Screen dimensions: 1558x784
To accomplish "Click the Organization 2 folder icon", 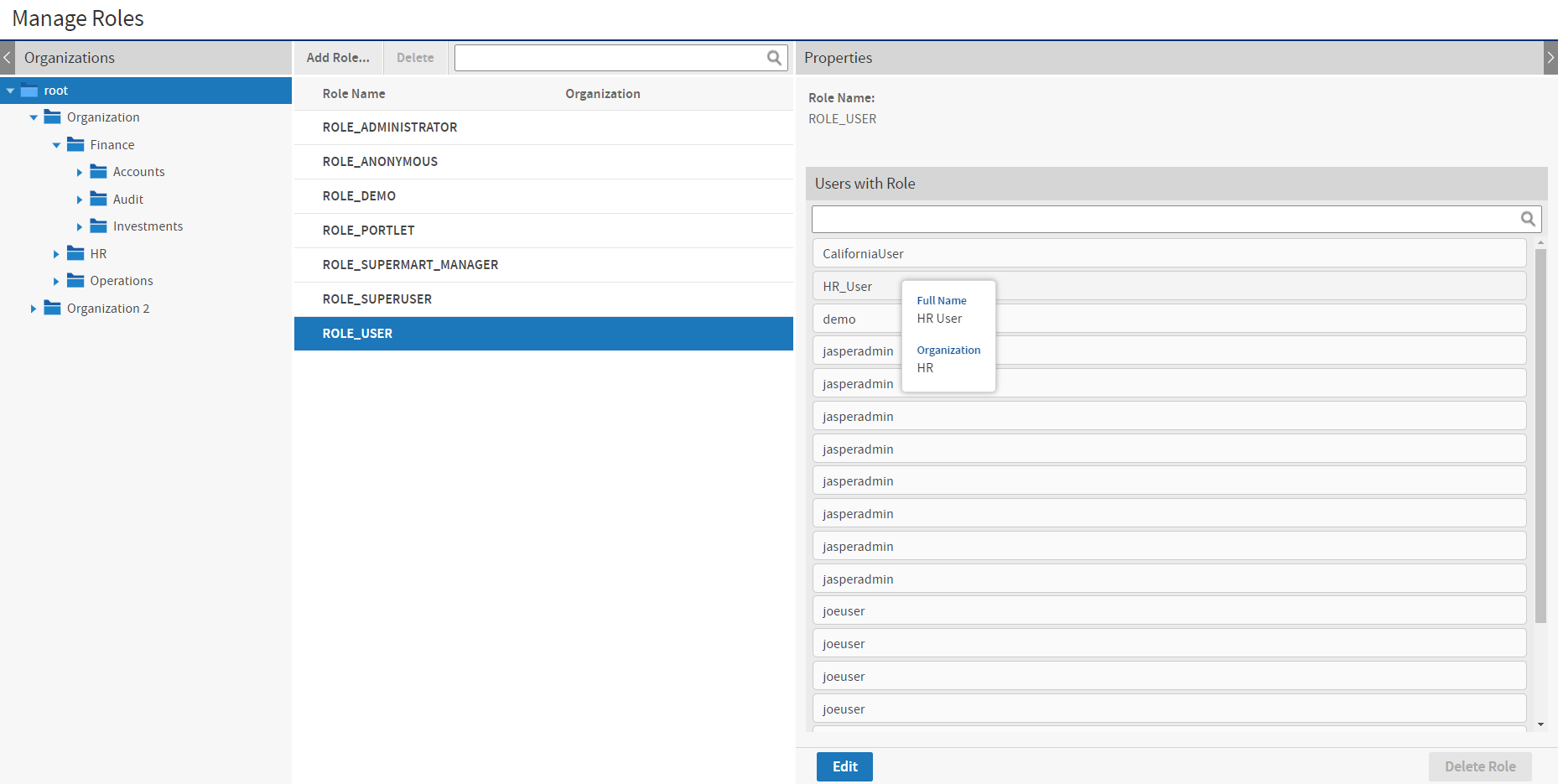I will point(52,309).
